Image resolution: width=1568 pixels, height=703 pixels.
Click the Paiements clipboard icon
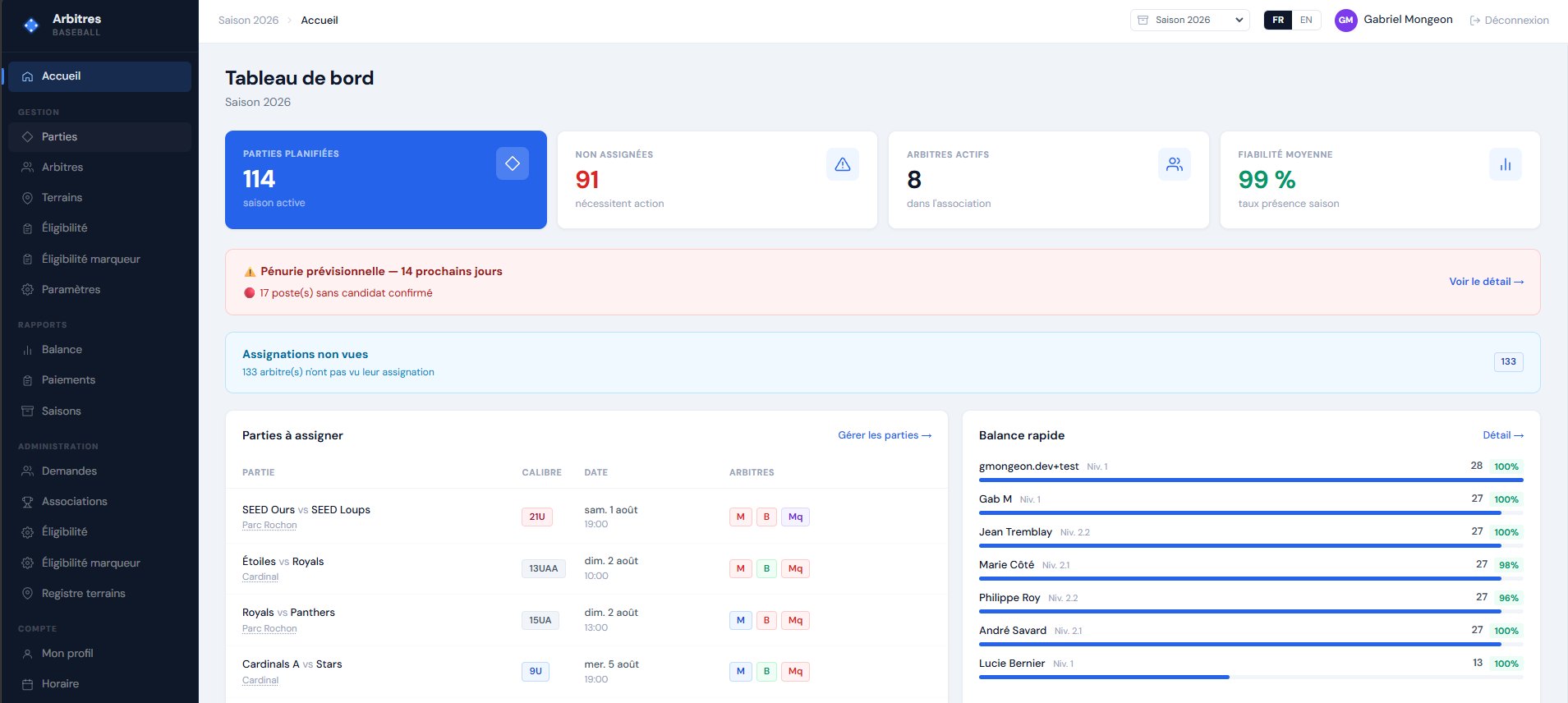[27, 380]
